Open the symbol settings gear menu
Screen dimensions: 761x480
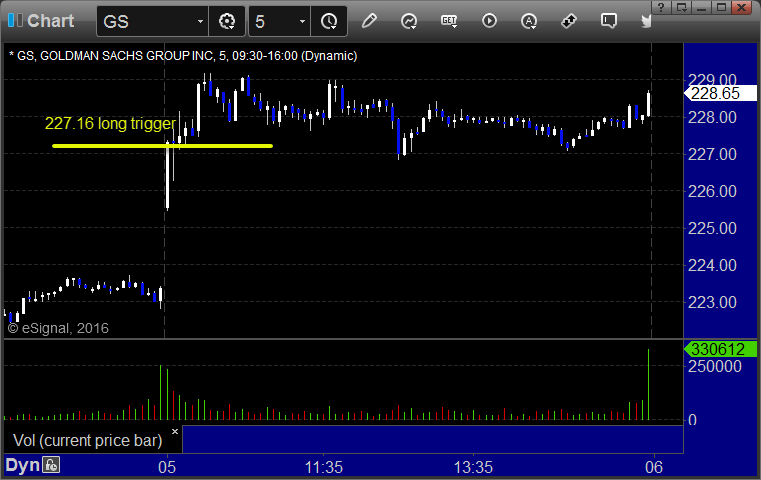227,21
